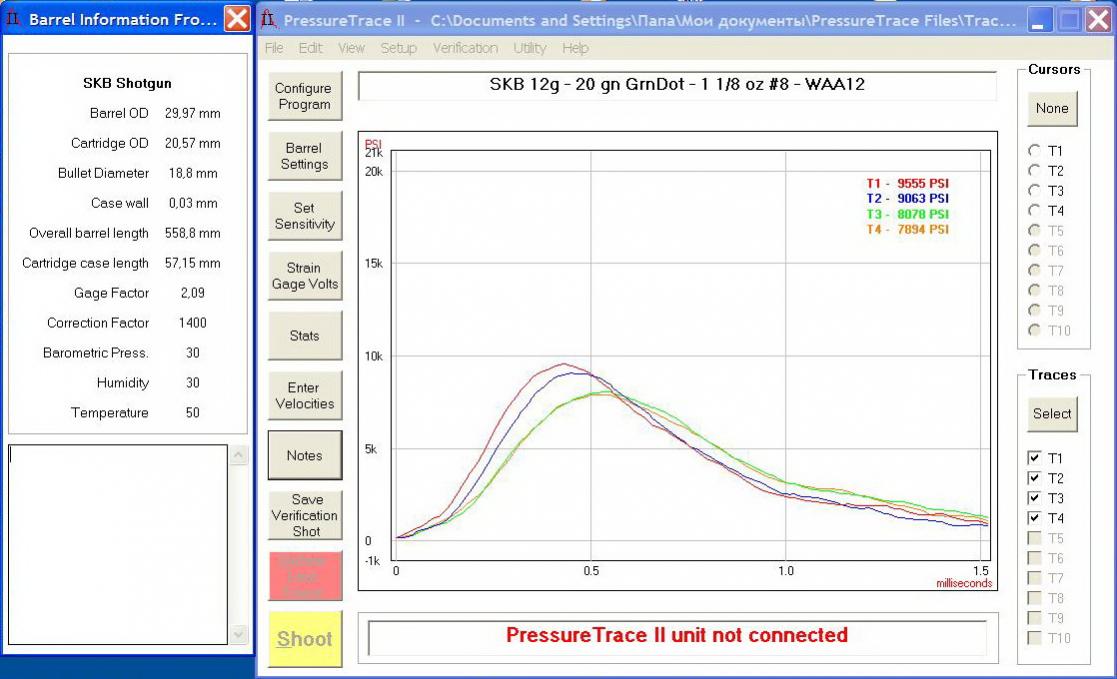Click the None cursors button
The height and width of the screenshot is (679, 1117).
[x=1052, y=109]
